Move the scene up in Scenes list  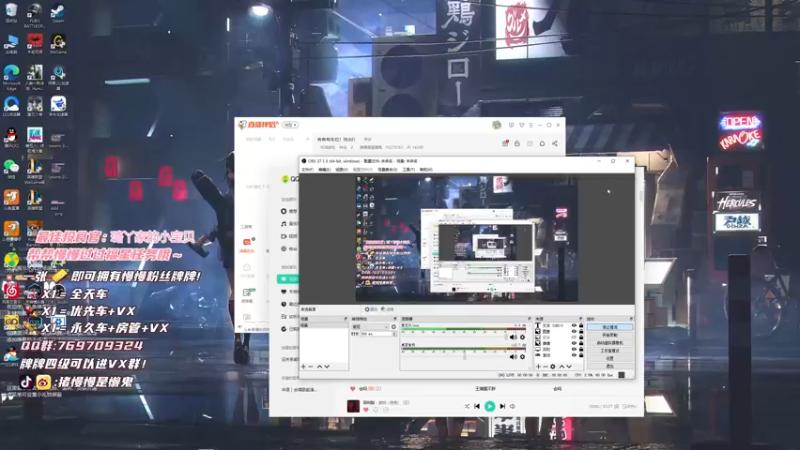click(x=319, y=366)
